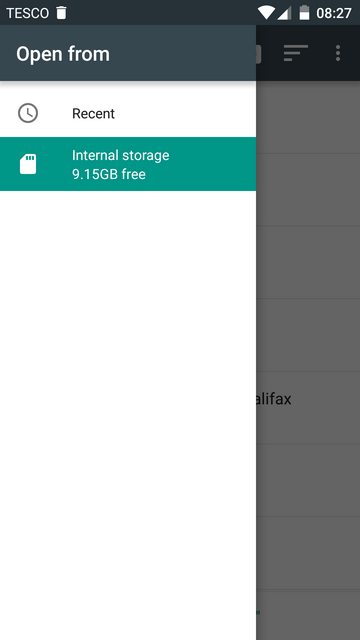This screenshot has height=640, width=360.
Task: Select Internal storage location
Action: pos(128,164)
